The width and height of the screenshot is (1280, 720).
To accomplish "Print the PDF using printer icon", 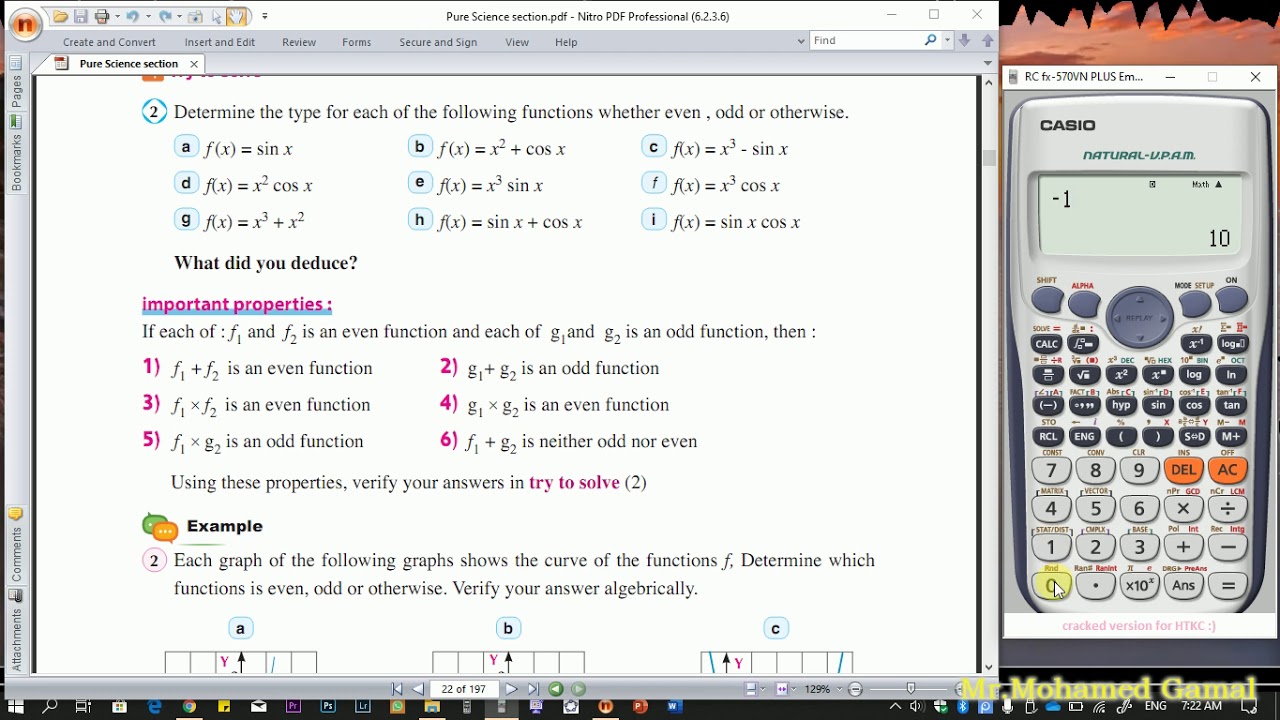I will click(x=101, y=16).
